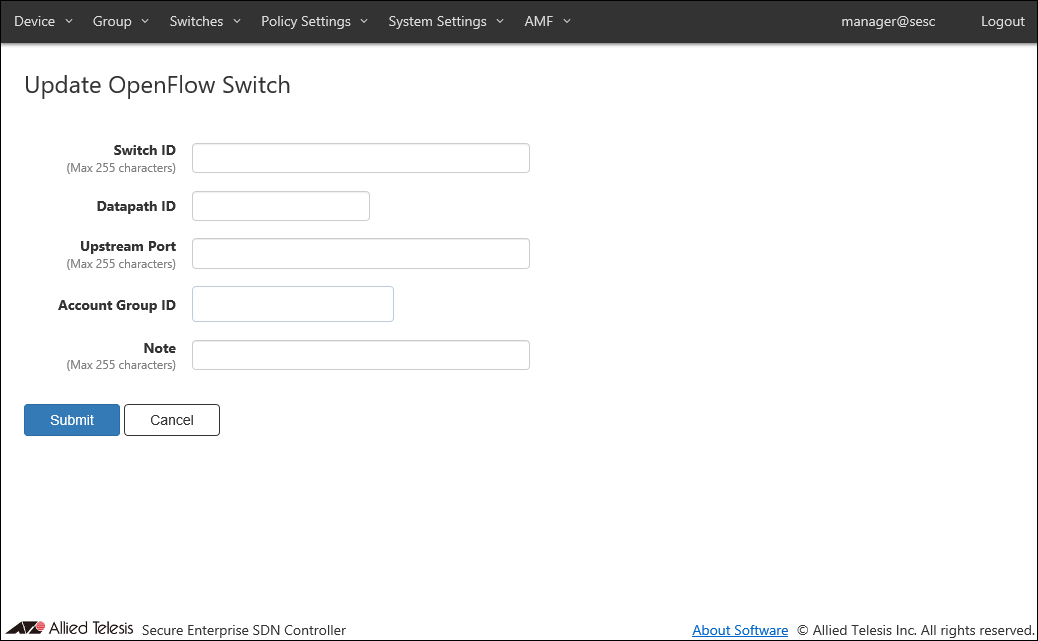
Task: Click the Allied Telesis Inc. copyright notice
Action: [915, 630]
